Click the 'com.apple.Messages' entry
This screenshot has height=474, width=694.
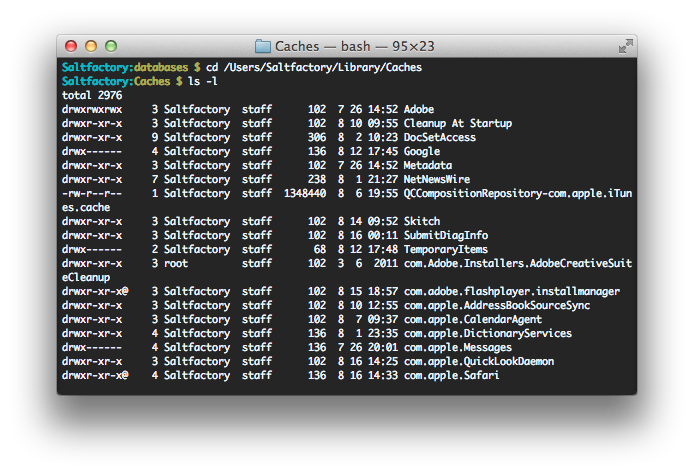point(458,348)
